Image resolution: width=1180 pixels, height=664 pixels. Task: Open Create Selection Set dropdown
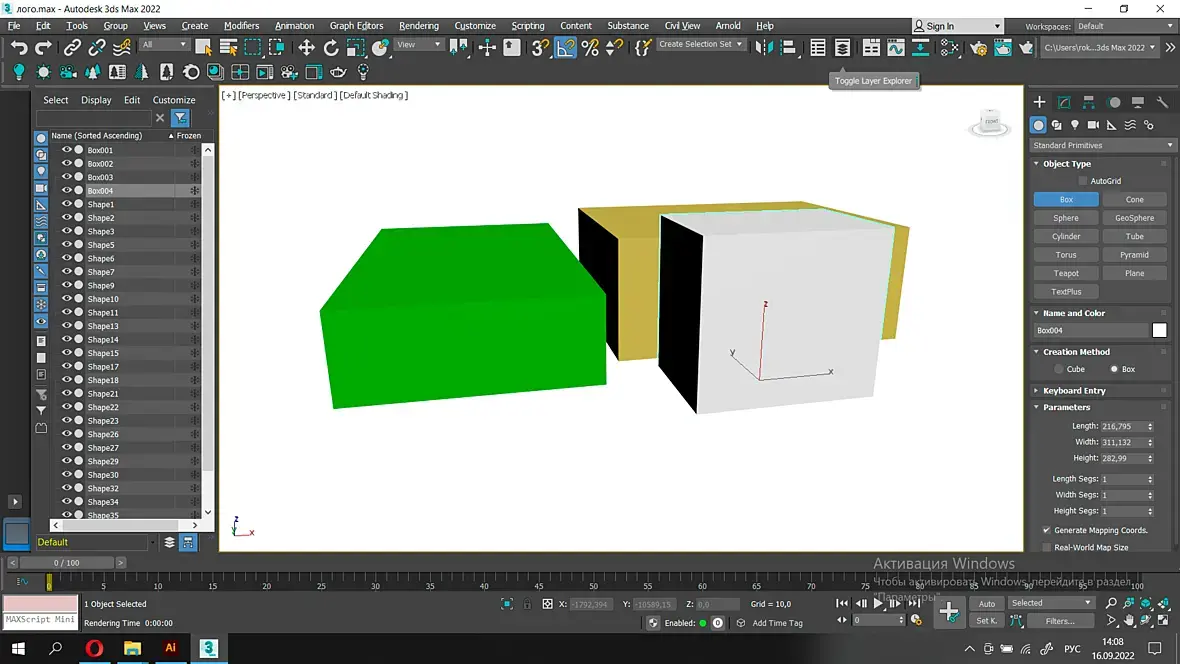click(x=700, y=44)
